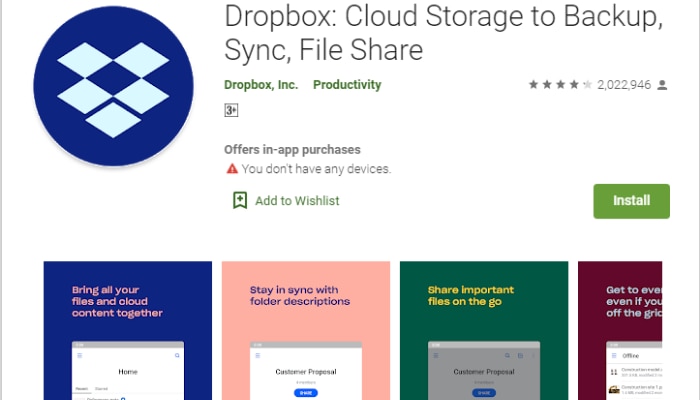Image resolution: width=700 pixels, height=400 pixels.
Task: Click the 2,022,946 ratings count
Action: coord(624,85)
